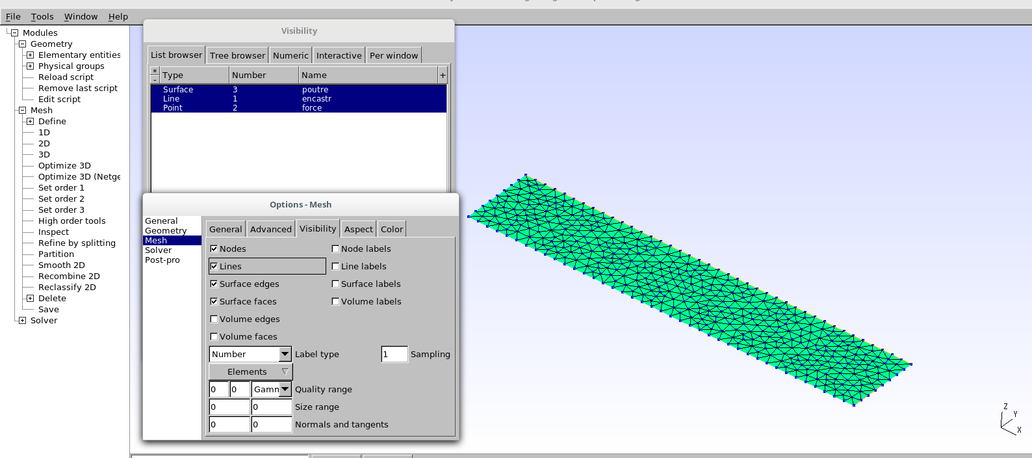Image resolution: width=1032 pixels, height=458 pixels.
Task: Click Recombine 2D in the Mesh module
Action: tap(68, 276)
